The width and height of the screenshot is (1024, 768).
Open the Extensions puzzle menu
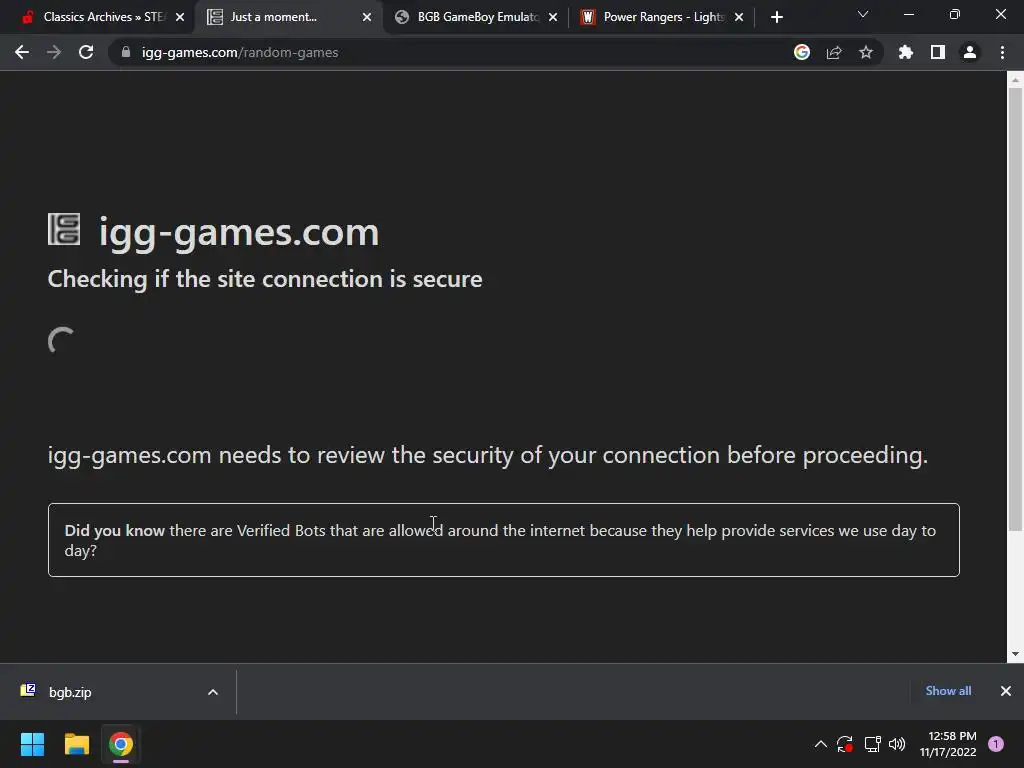pos(906,52)
